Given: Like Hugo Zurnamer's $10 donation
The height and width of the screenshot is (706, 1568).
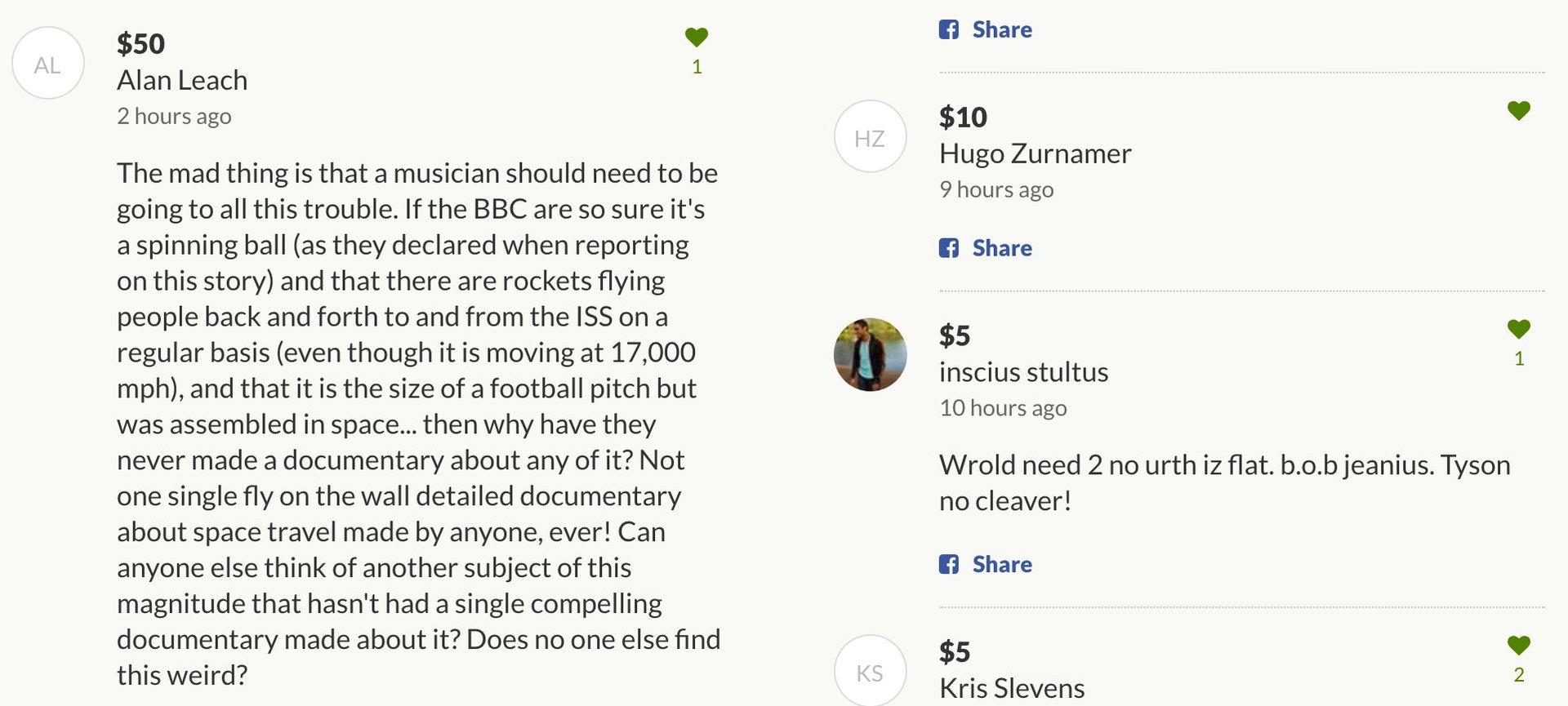Looking at the screenshot, I should [1519, 110].
